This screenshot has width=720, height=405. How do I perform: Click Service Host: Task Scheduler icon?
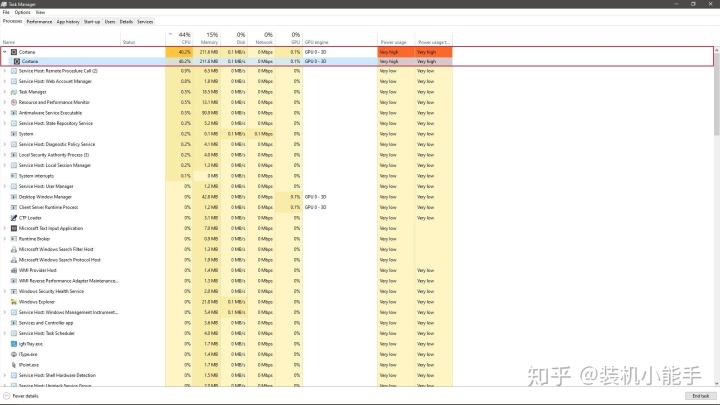[14, 333]
